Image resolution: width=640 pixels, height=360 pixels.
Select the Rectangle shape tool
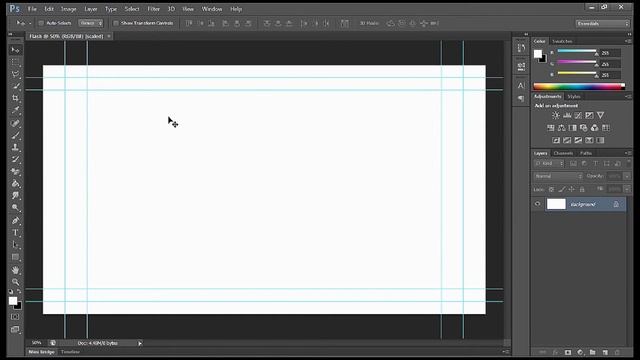pyautogui.click(x=15, y=257)
